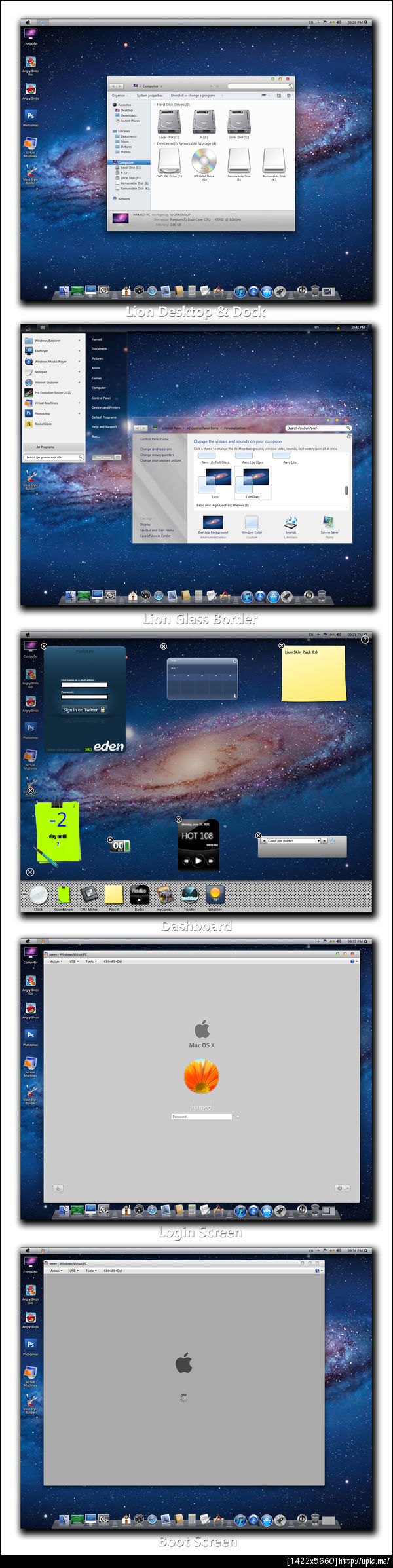Image resolution: width=393 pixels, height=1568 pixels.
Task: Click Ctrl+Alt+Del in Login Screen VM window
Action: click(x=113, y=961)
